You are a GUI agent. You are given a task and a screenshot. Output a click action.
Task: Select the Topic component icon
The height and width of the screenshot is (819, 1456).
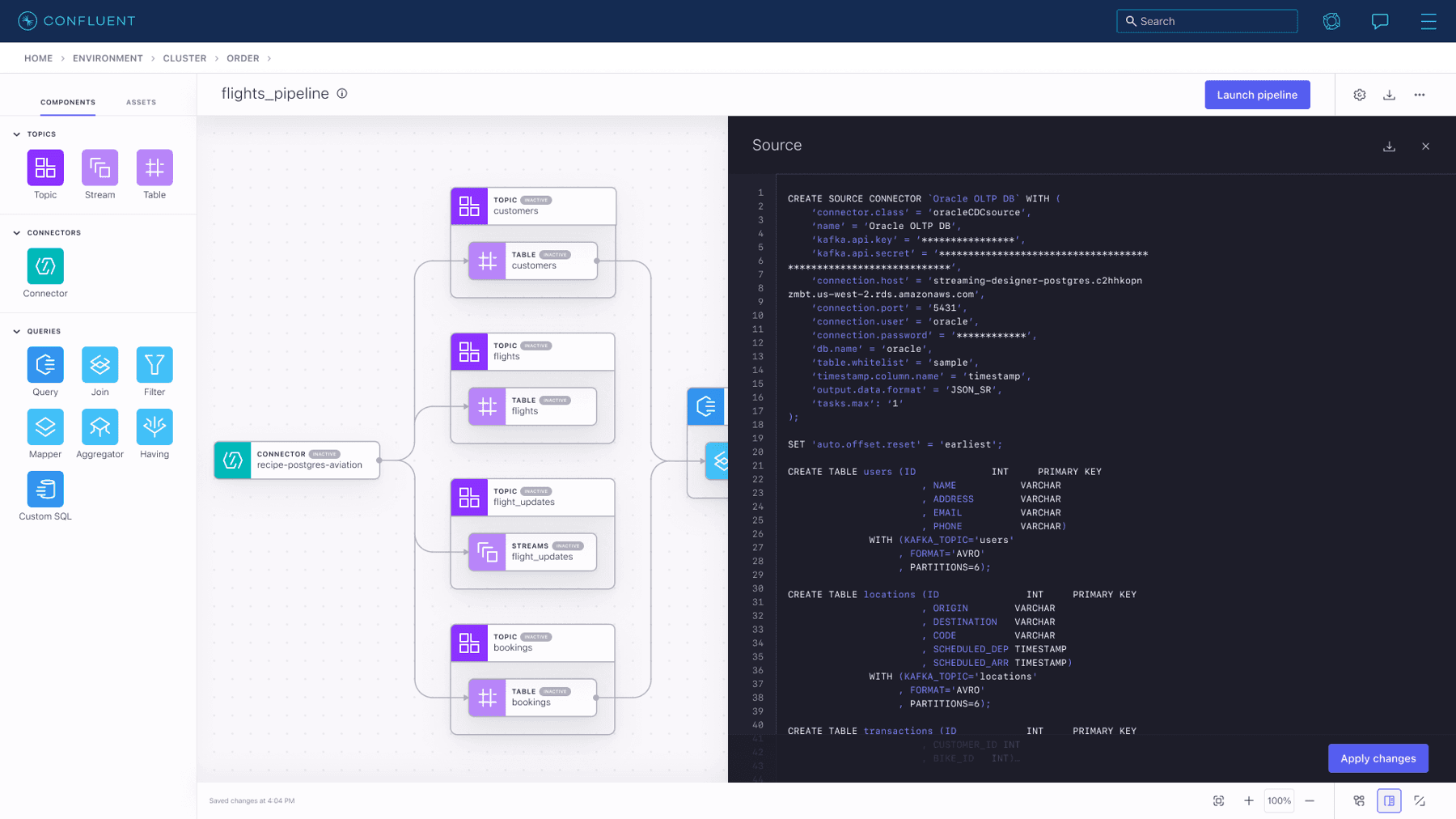[45, 168]
